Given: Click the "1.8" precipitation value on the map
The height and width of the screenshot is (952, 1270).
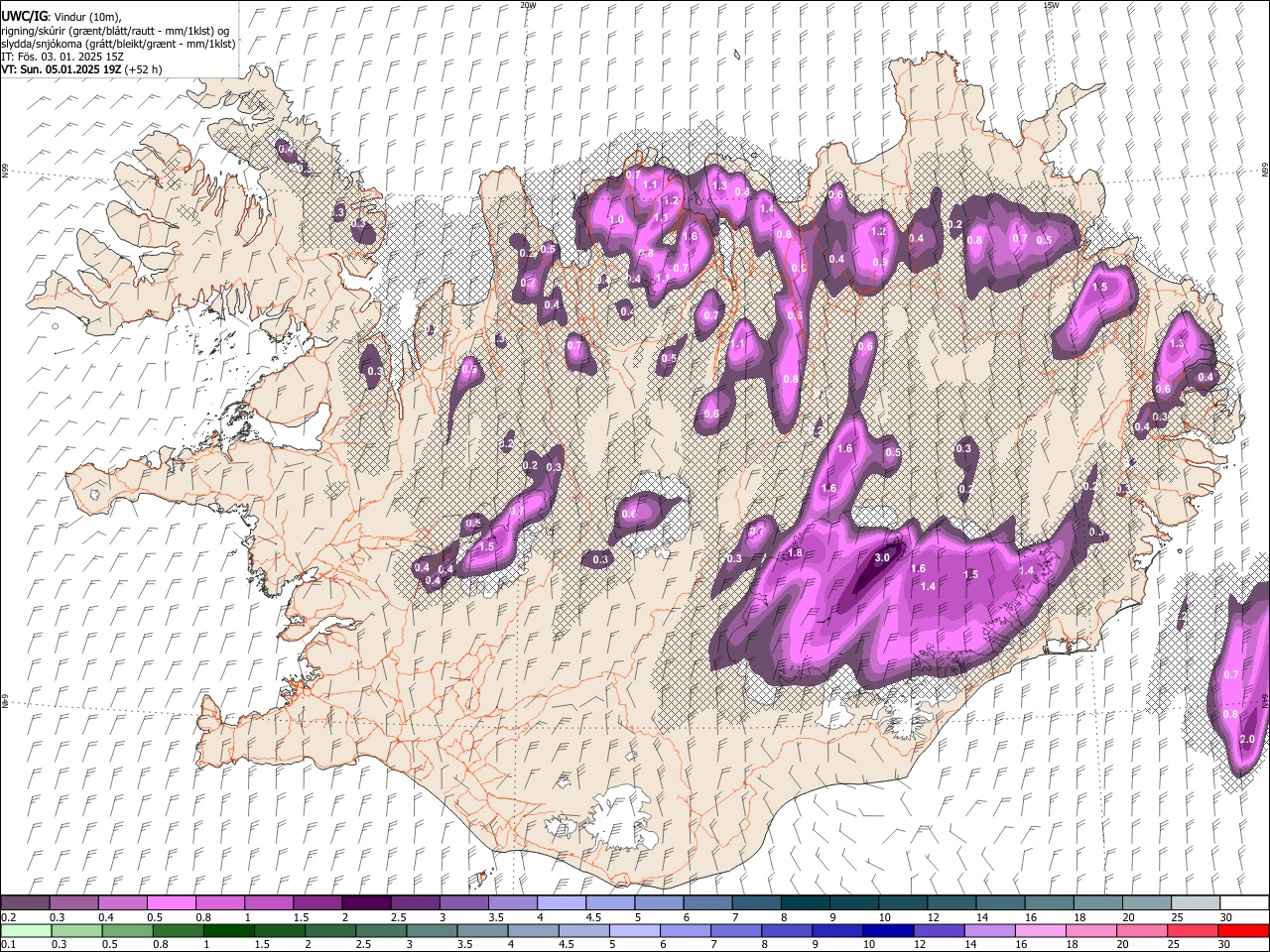Looking at the screenshot, I should point(795,553).
